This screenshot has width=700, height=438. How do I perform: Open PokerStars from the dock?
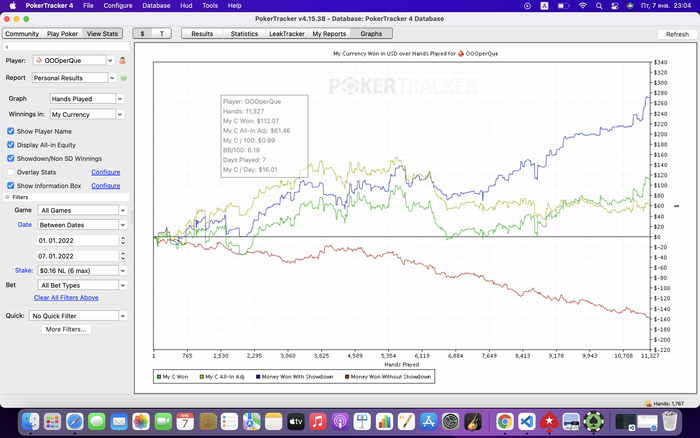point(549,421)
